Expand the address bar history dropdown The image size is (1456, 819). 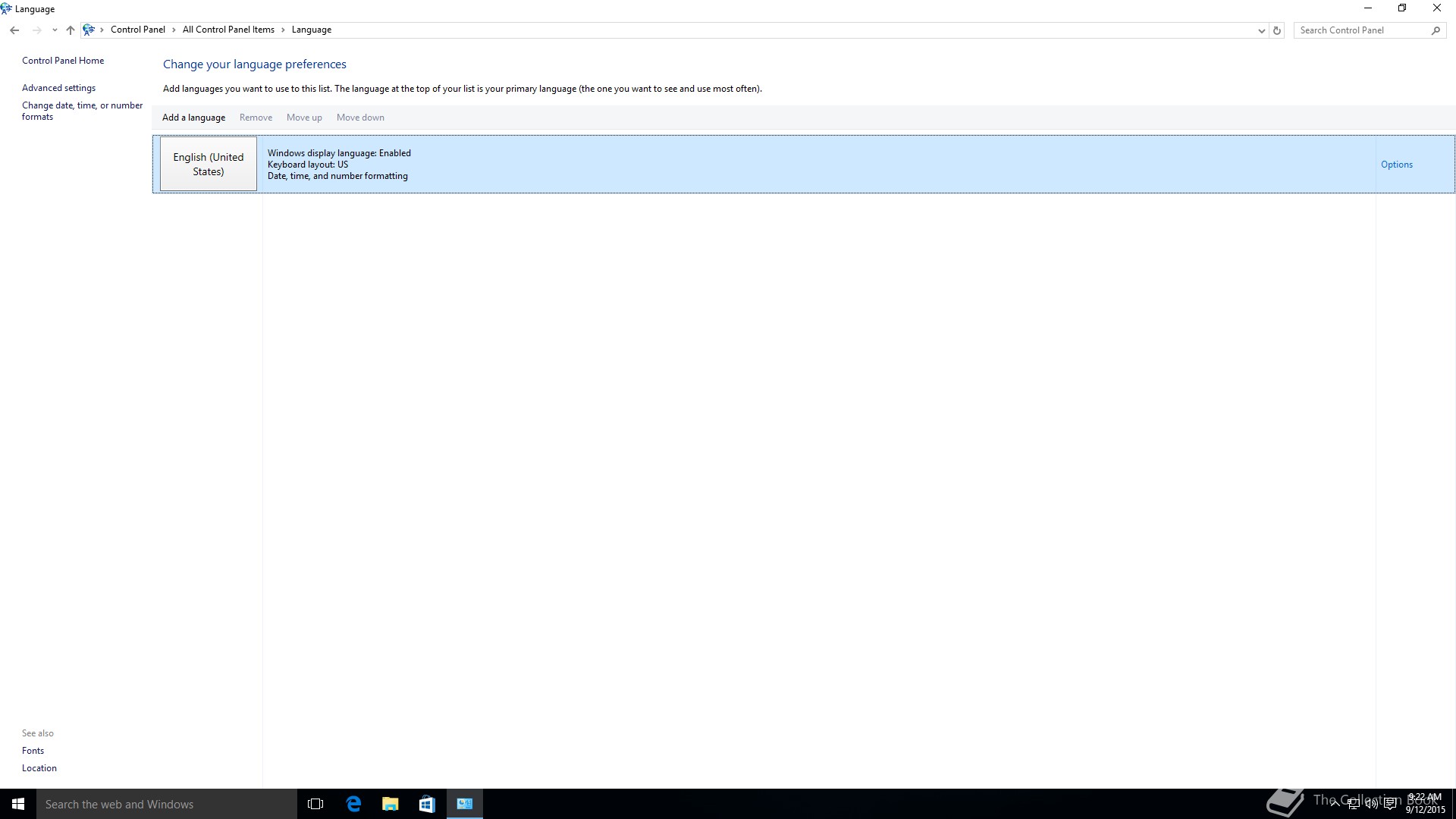pyautogui.click(x=1261, y=30)
